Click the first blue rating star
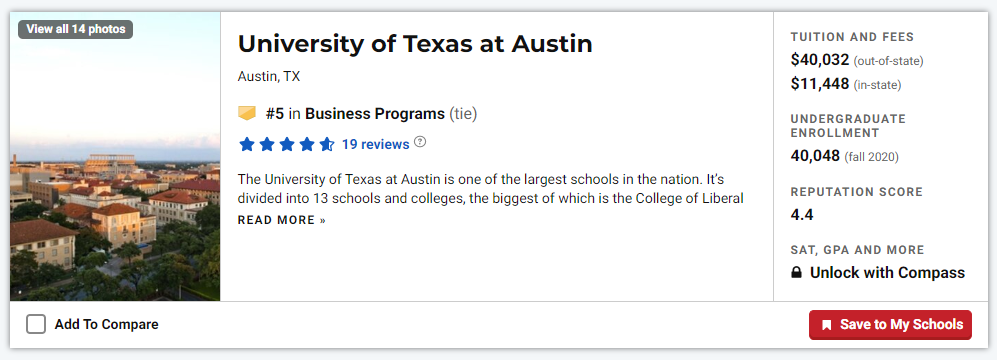The image size is (997, 360). 247,144
